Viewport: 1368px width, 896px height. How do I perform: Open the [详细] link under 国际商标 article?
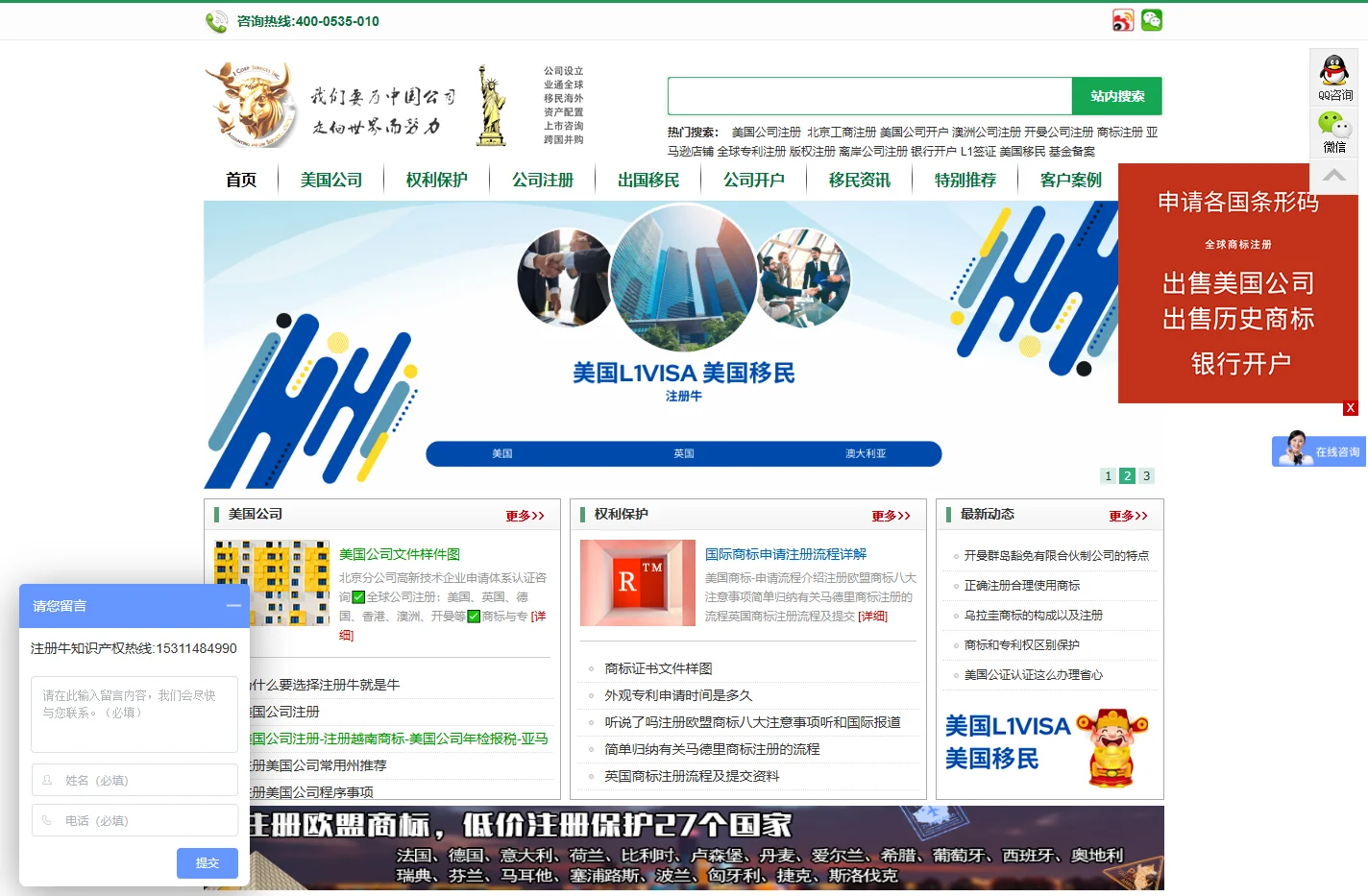pos(873,617)
